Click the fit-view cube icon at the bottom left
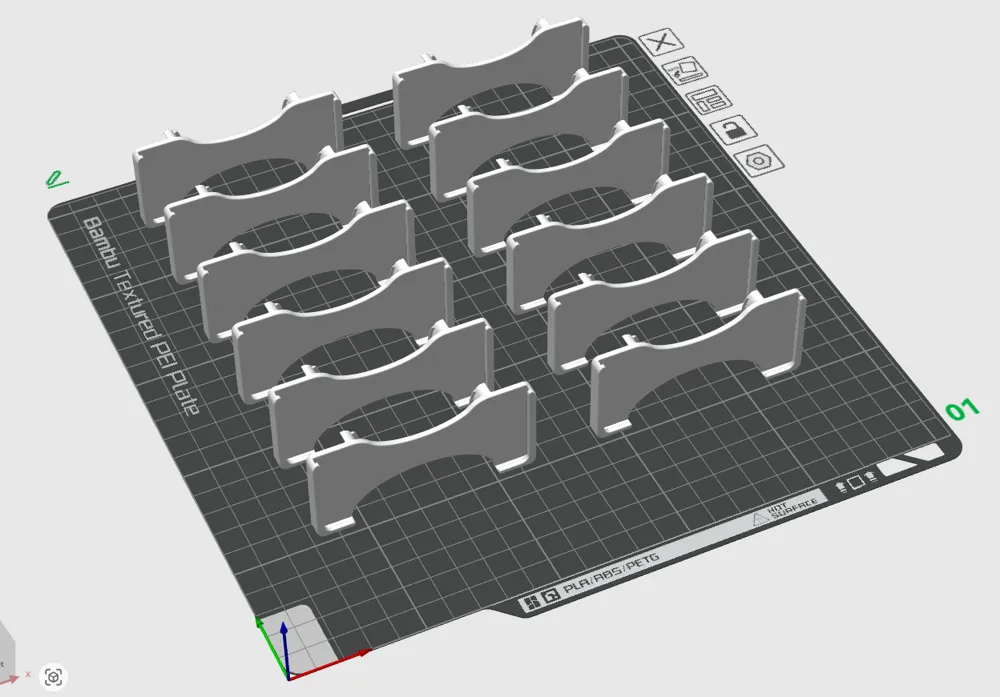 pos(54,677)
